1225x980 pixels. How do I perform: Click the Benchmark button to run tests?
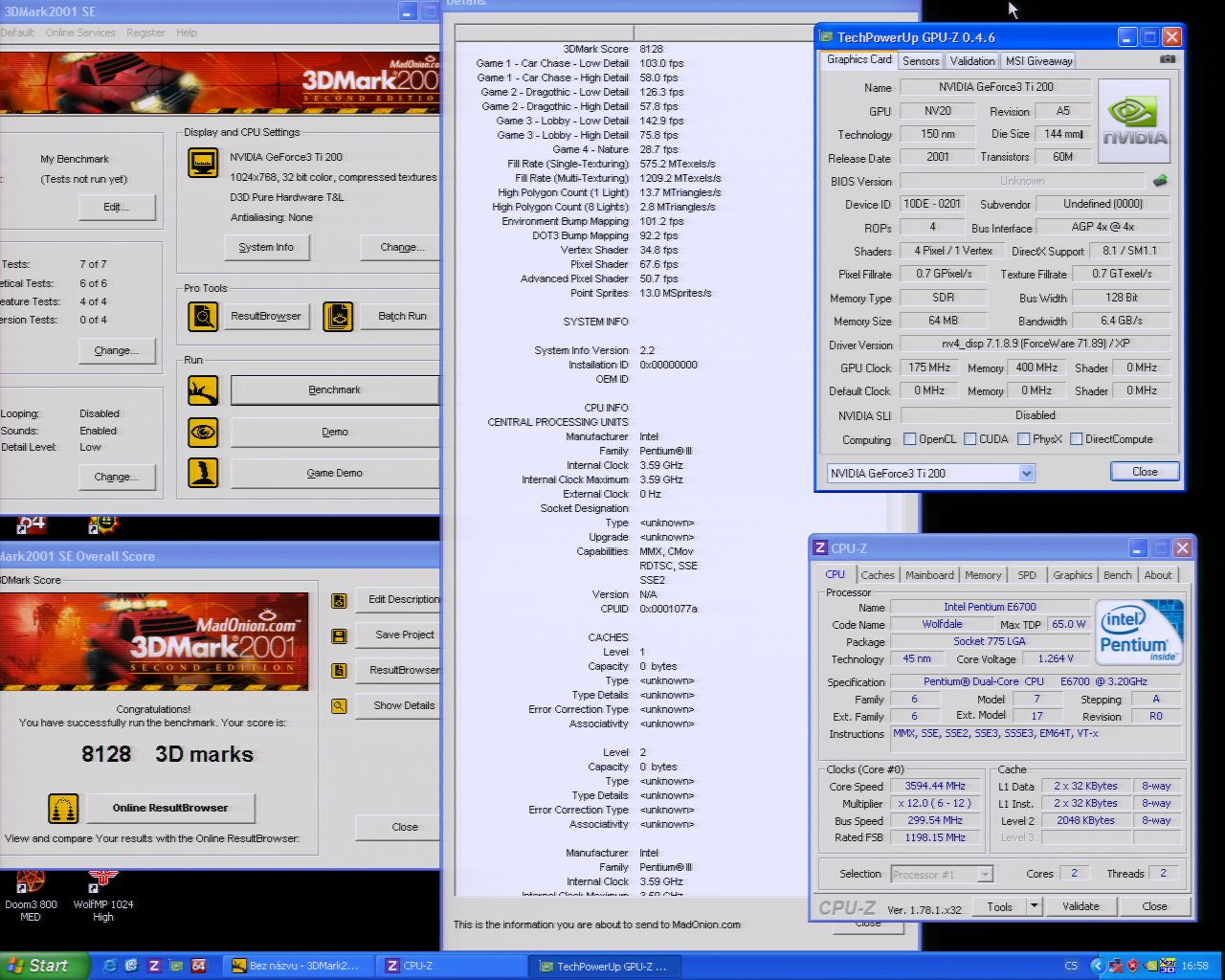pyautogui.click(x=335, y=390)
